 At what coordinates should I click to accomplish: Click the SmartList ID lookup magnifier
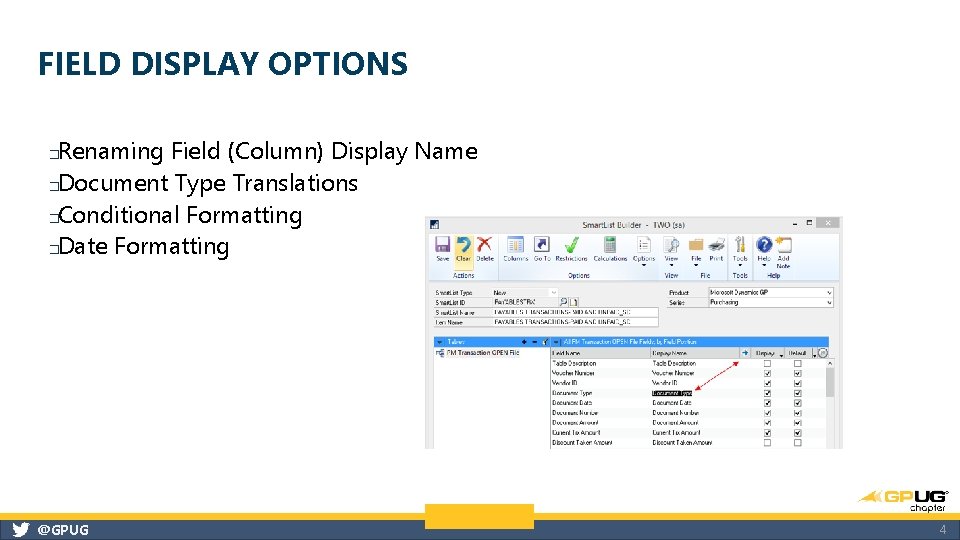click(563, 302)
